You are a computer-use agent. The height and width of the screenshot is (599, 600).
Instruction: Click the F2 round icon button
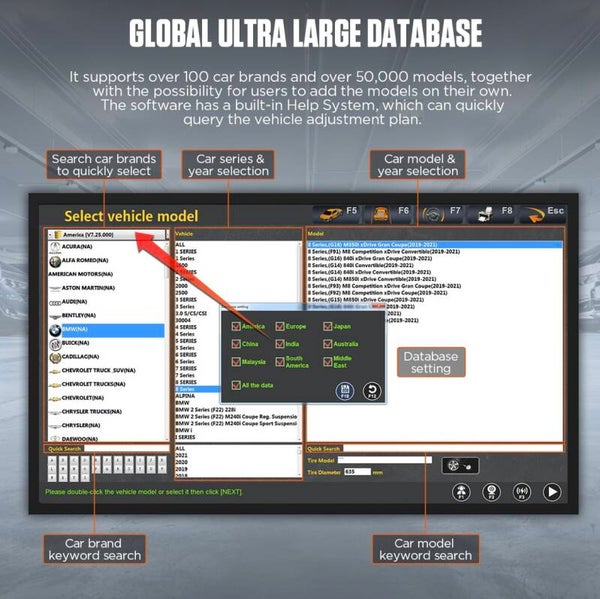coord(491,491)
